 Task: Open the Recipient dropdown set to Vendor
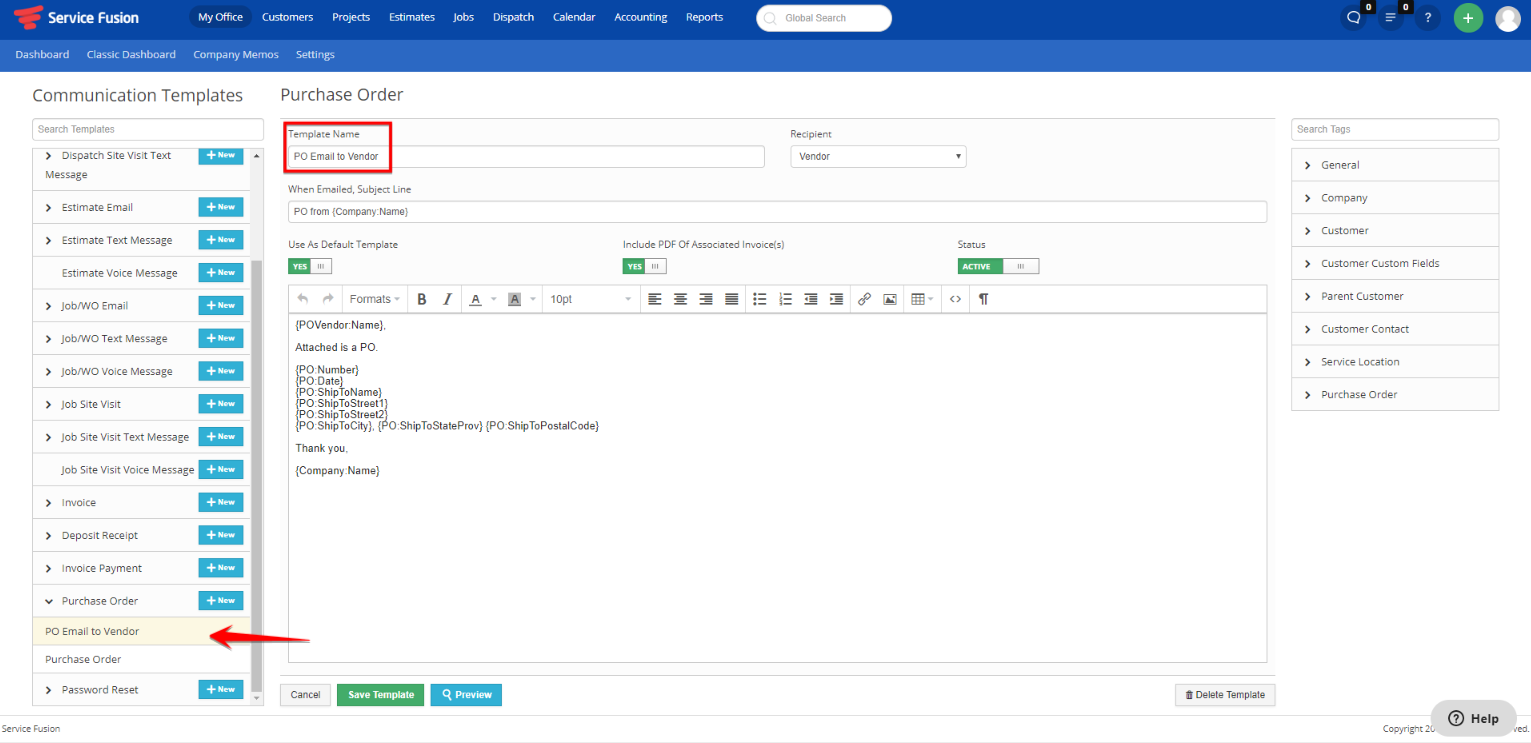tap(878, 157)
